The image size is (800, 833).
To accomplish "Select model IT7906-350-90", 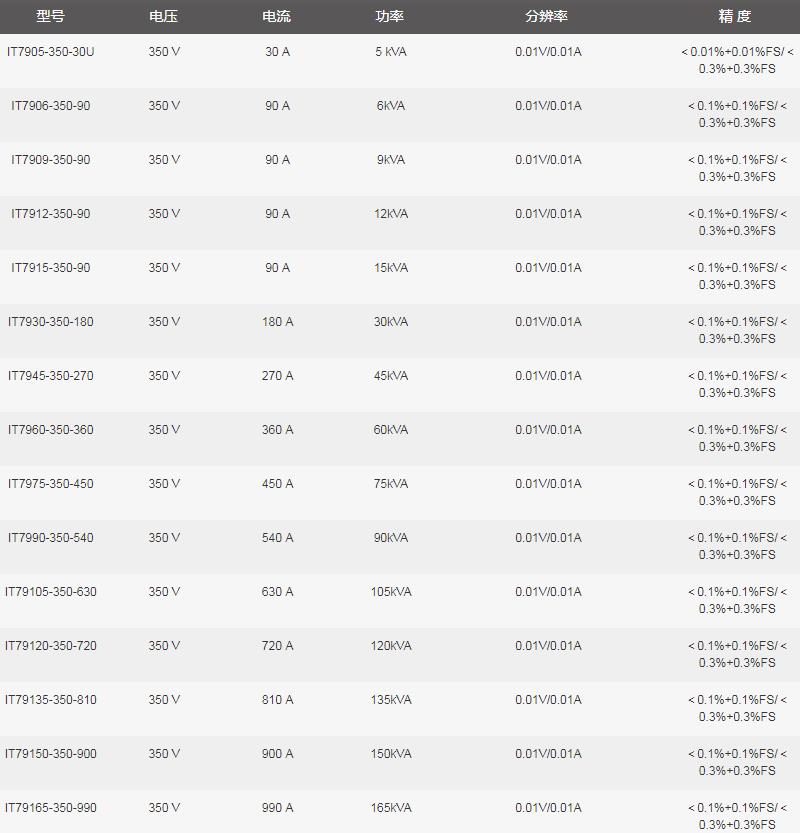I will (51, 106).
